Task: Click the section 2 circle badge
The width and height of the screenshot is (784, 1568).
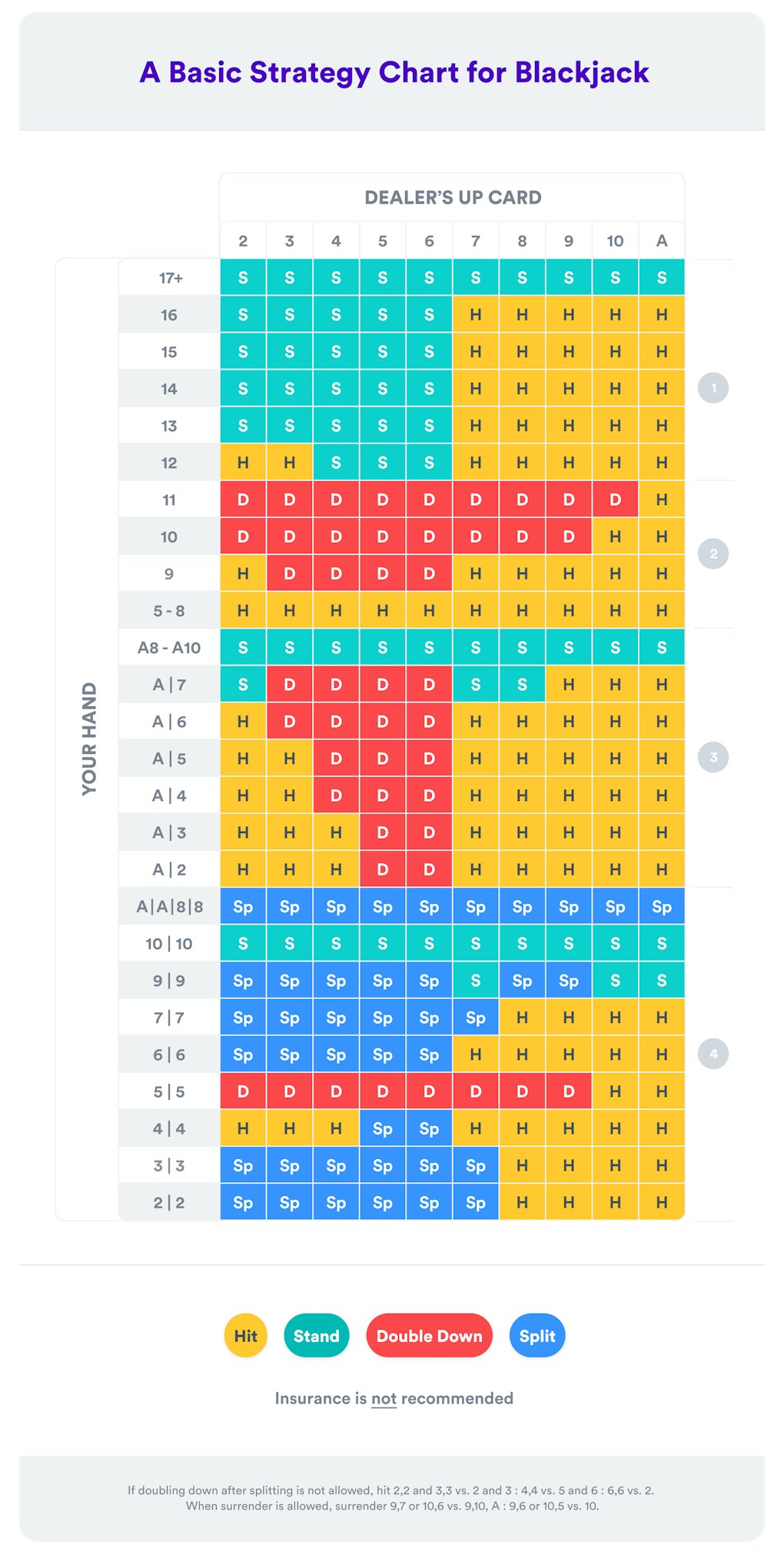Action: coord(713,553)
